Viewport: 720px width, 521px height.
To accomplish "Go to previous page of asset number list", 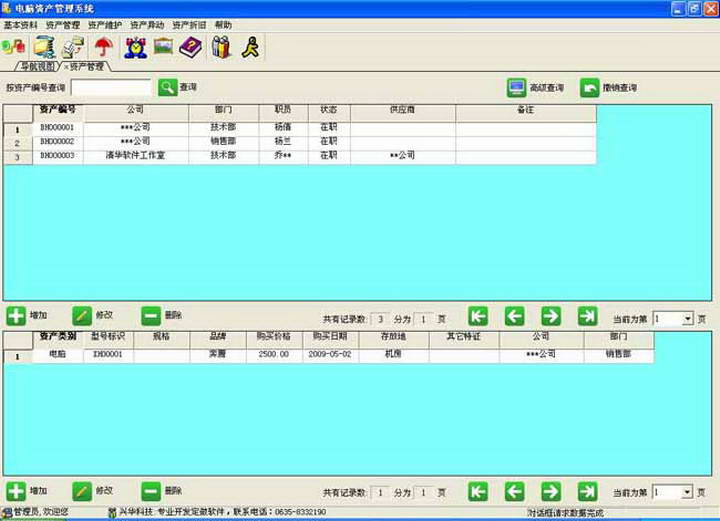I will coord(514,316).
